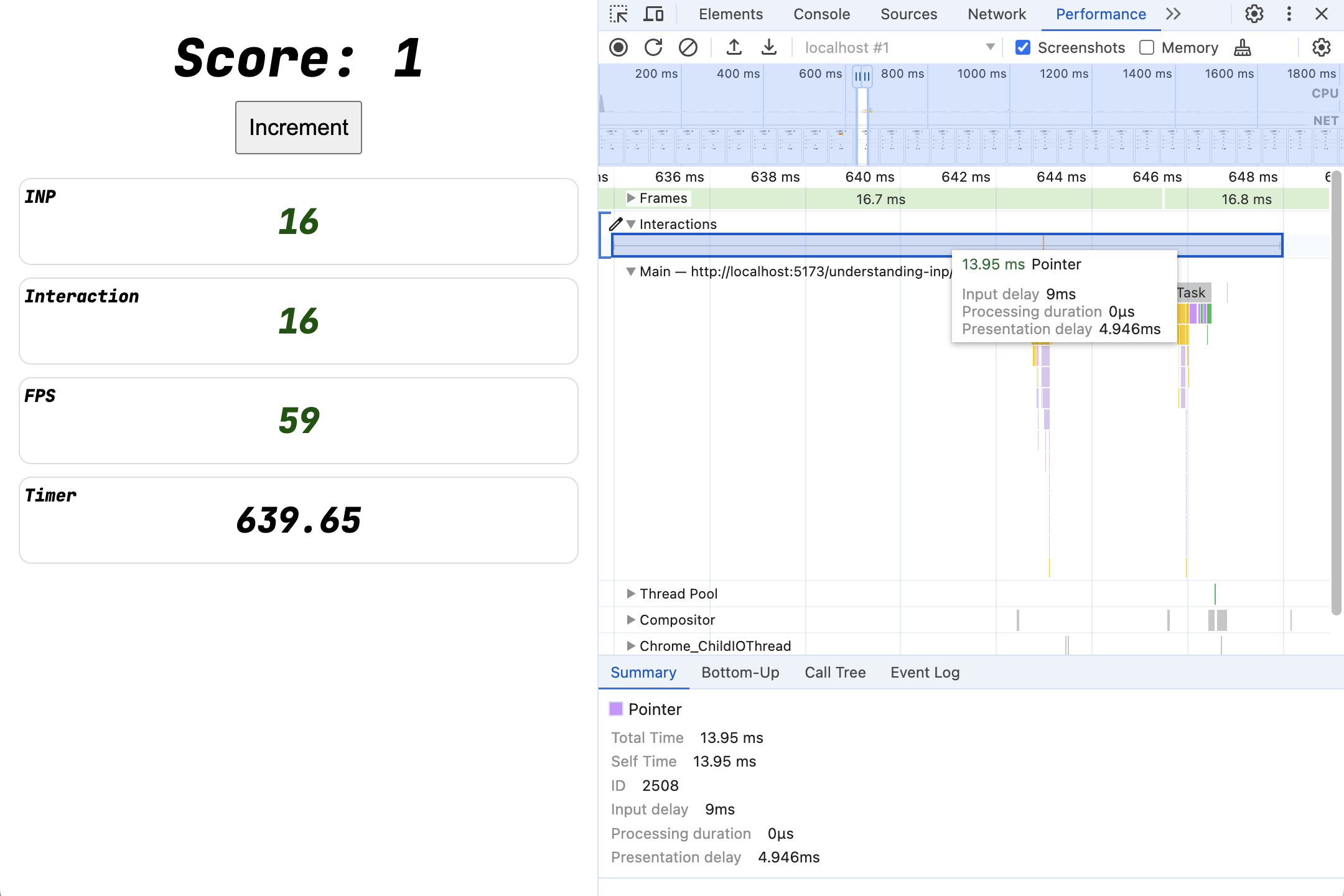Click the record button to start profiling
Viewport: 1344px width, 896px height.
pyautogui.click(x=619, y=47)
